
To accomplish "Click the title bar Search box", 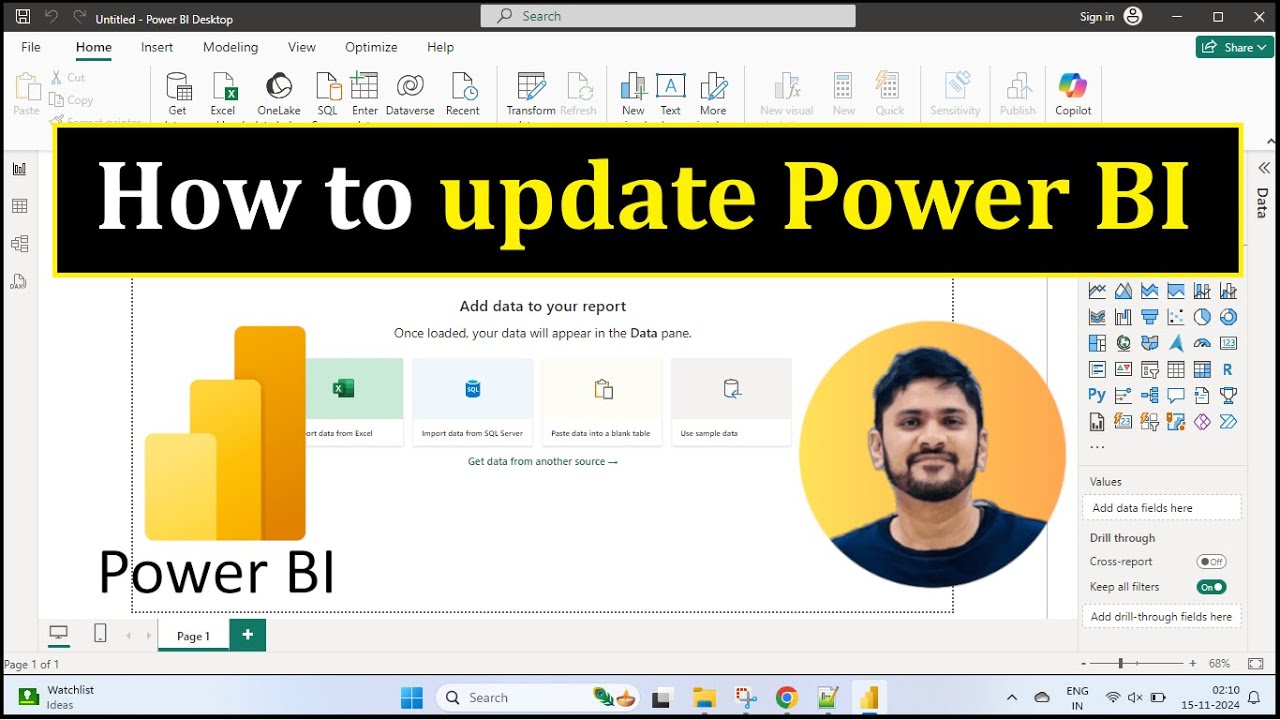I will click(668, 16).
